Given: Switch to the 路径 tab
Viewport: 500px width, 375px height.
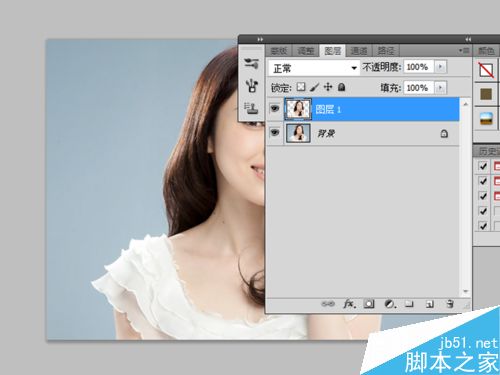Looking at the screenshot, I should (x=385, y=51).
